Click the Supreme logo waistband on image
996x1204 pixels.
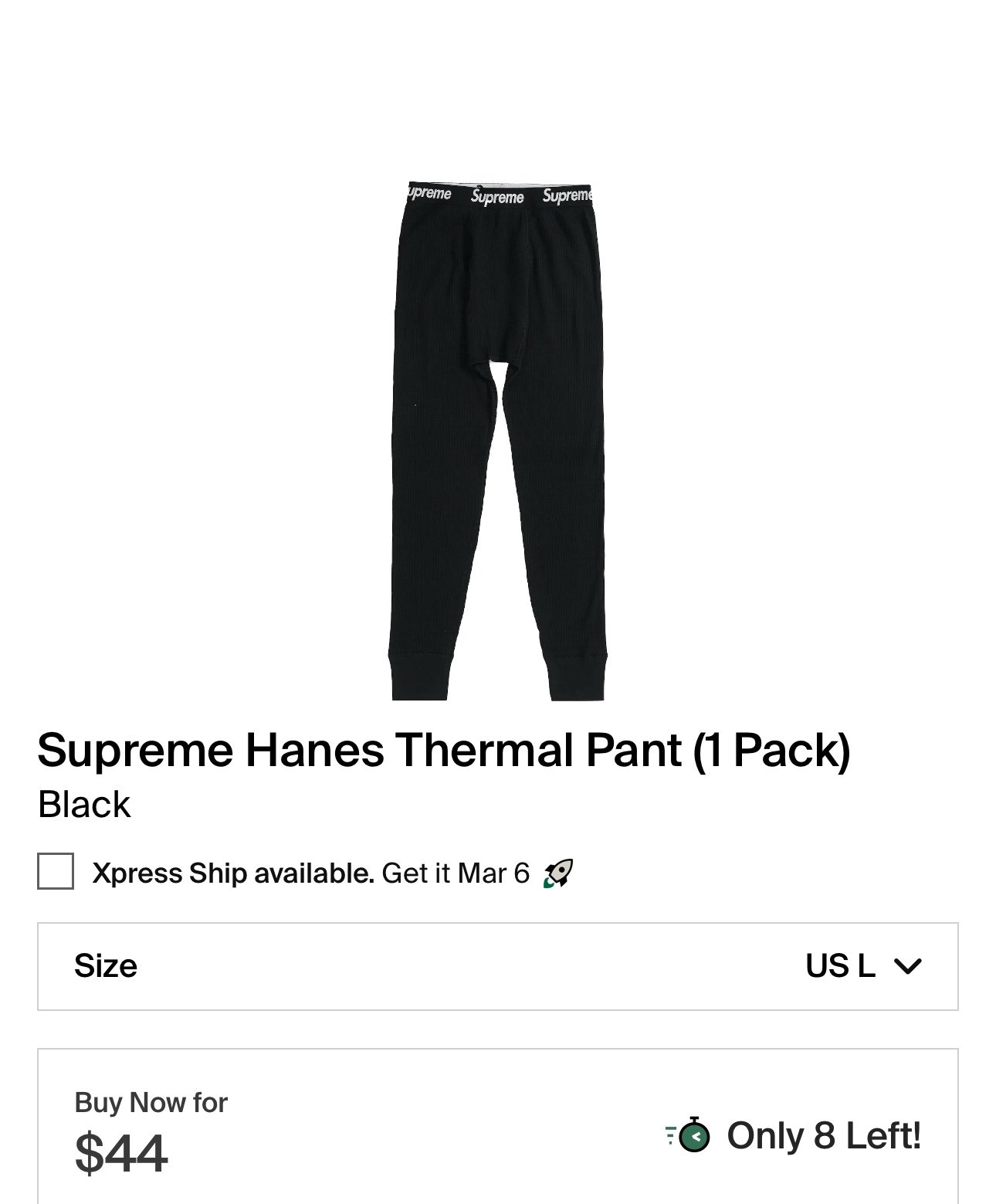coord(498,195)
